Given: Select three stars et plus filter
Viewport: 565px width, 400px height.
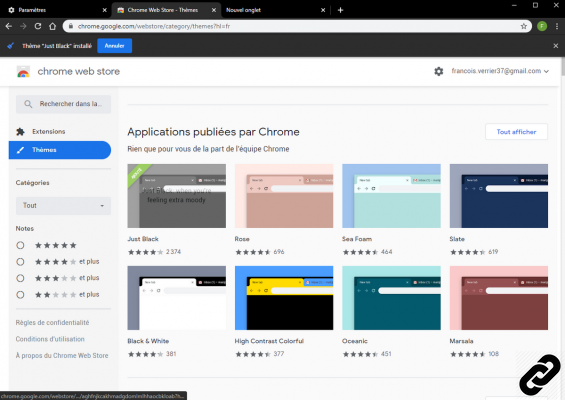Looking at the screenshot, I should (20, 278).
